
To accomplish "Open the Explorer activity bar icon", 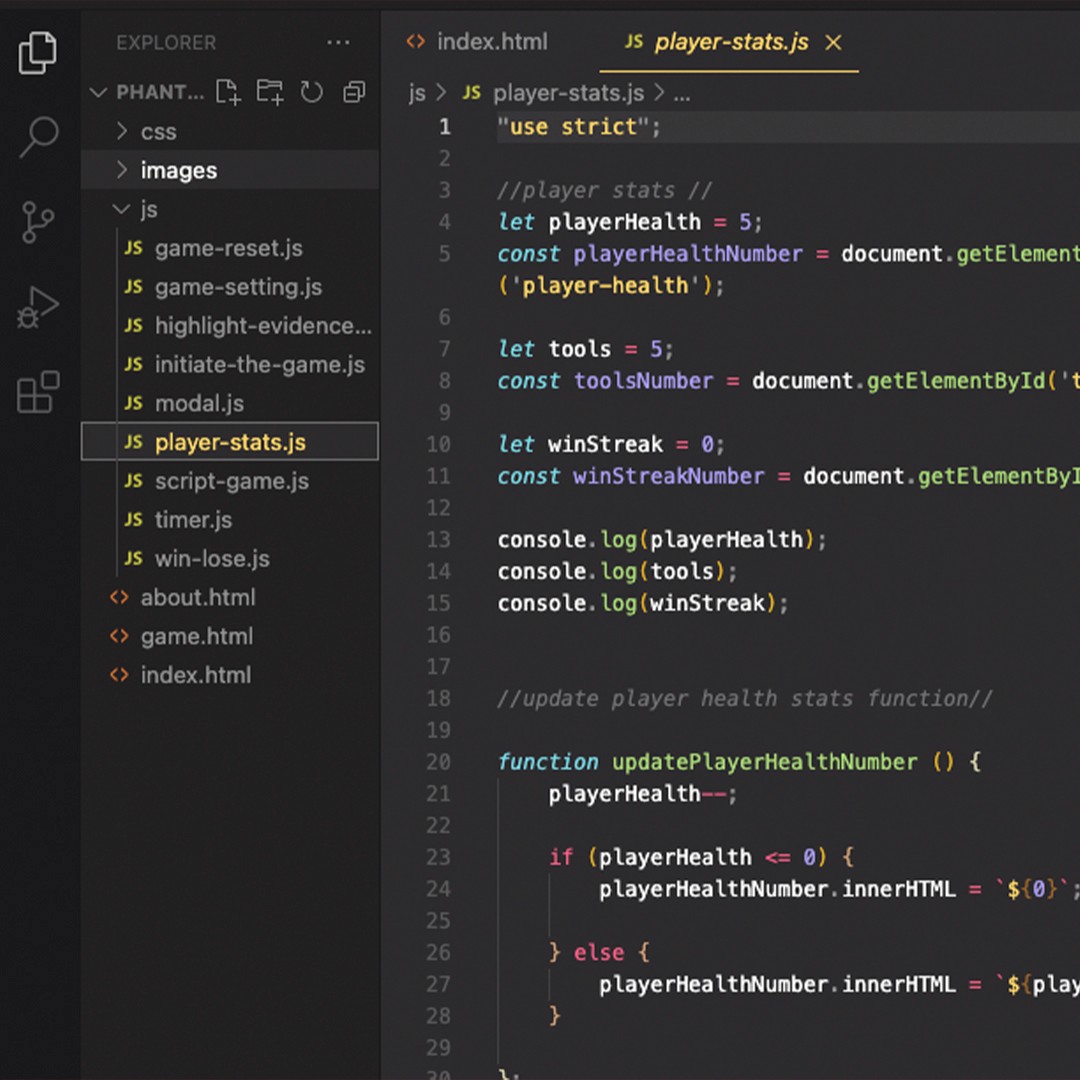I will pos(38,52).
